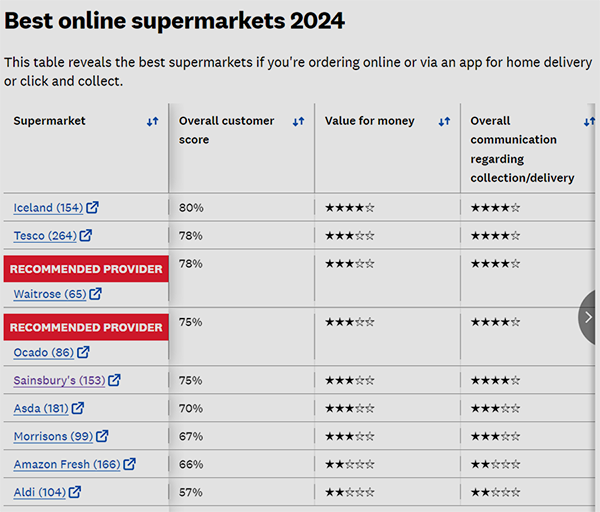Open the Asda (181) link
The image size is (600, 512).
point(41,408)
